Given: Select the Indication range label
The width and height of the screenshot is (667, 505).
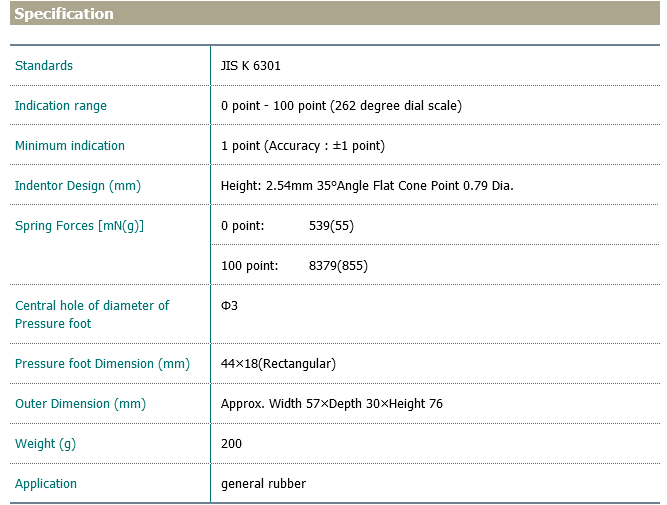Looking at the screenshot, I should click(x=61, y=106).
